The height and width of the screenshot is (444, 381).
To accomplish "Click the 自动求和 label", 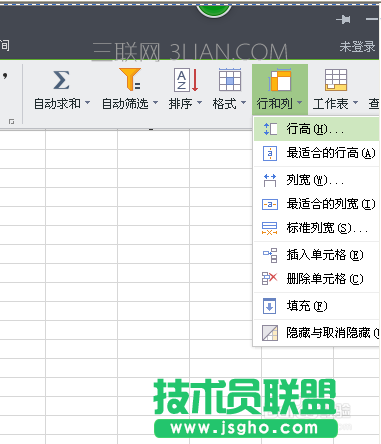I will coord(57,104).
